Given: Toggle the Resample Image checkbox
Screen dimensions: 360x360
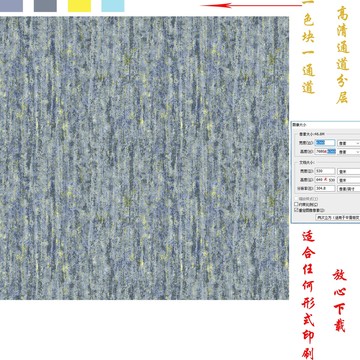Looking at the screenshot, I should point(296,210).
